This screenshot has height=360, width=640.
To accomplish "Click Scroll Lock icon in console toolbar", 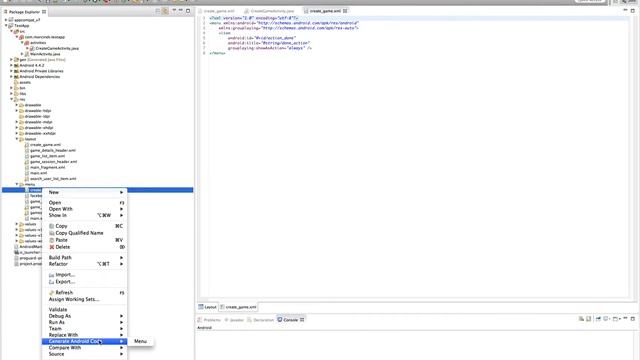I will click(589, 319).
